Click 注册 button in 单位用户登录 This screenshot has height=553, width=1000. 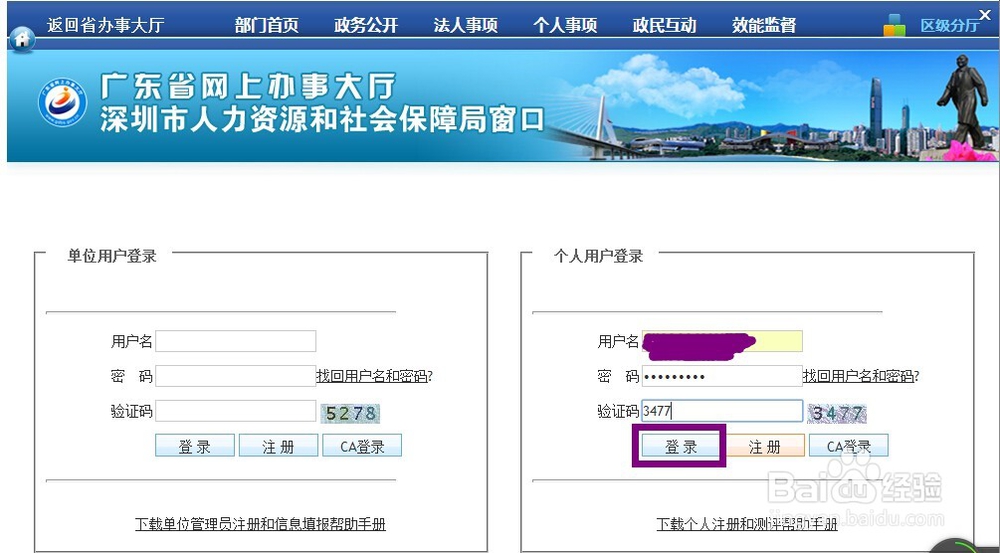(x=279, y=446)
